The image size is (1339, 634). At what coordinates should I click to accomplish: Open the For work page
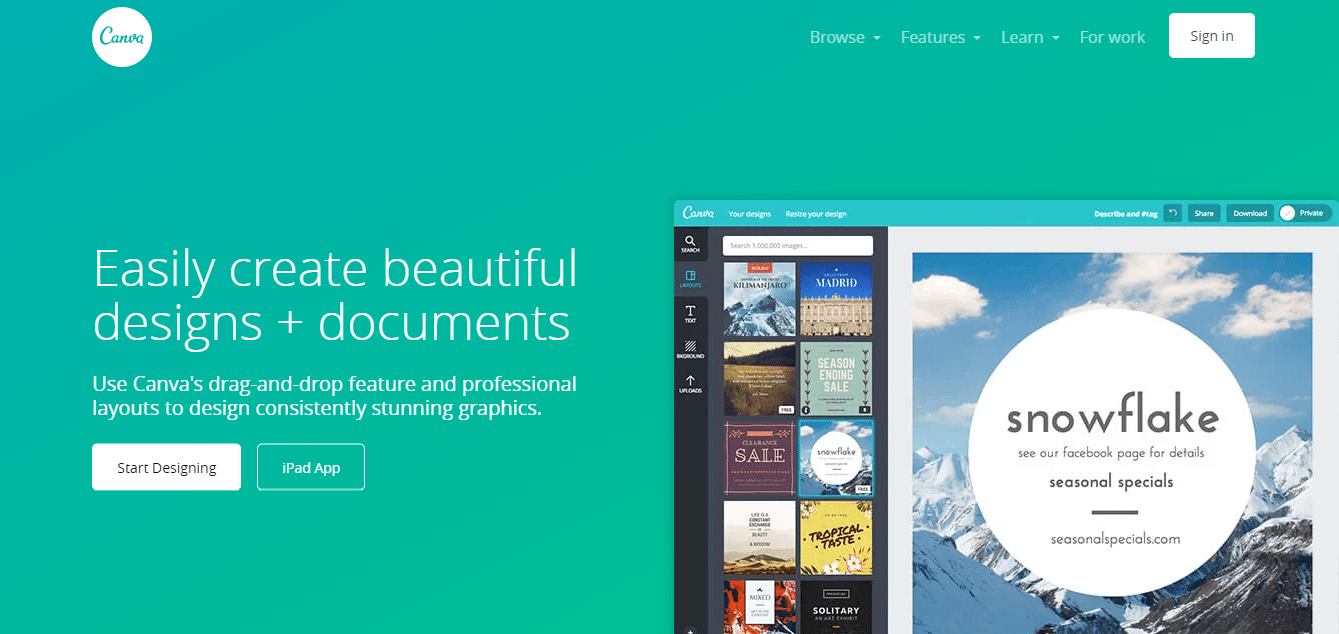(x=1112, y=37)
